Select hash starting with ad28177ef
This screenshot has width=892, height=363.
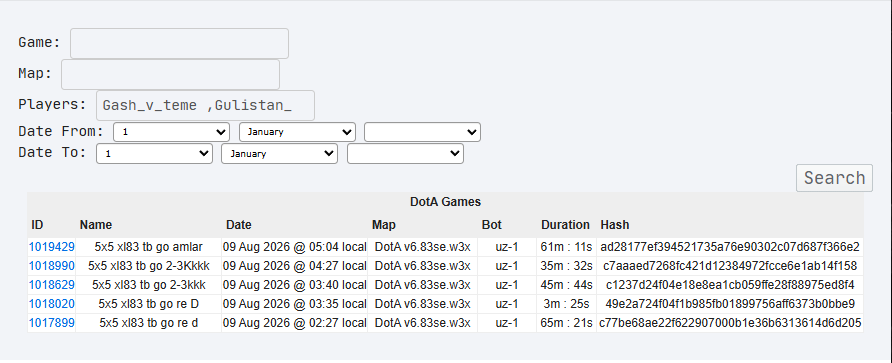click(x=730, y=247)
